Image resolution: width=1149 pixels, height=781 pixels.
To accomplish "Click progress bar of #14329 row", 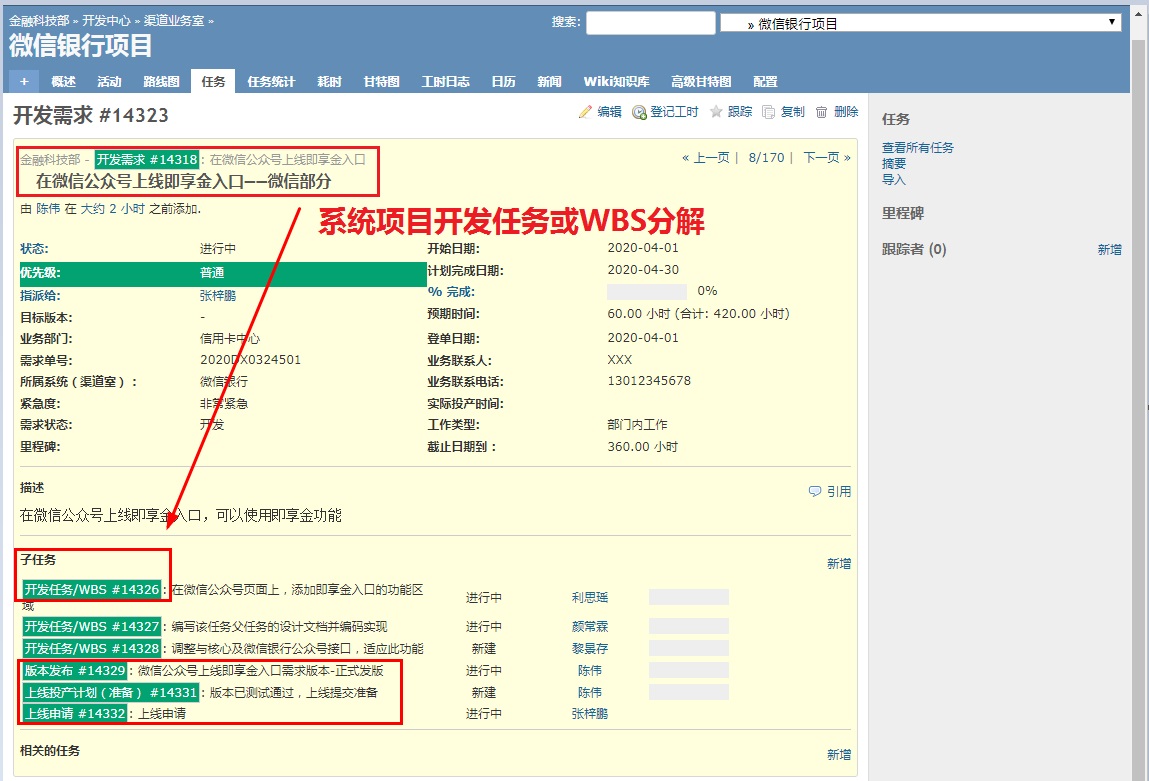I will click(689, 670).
